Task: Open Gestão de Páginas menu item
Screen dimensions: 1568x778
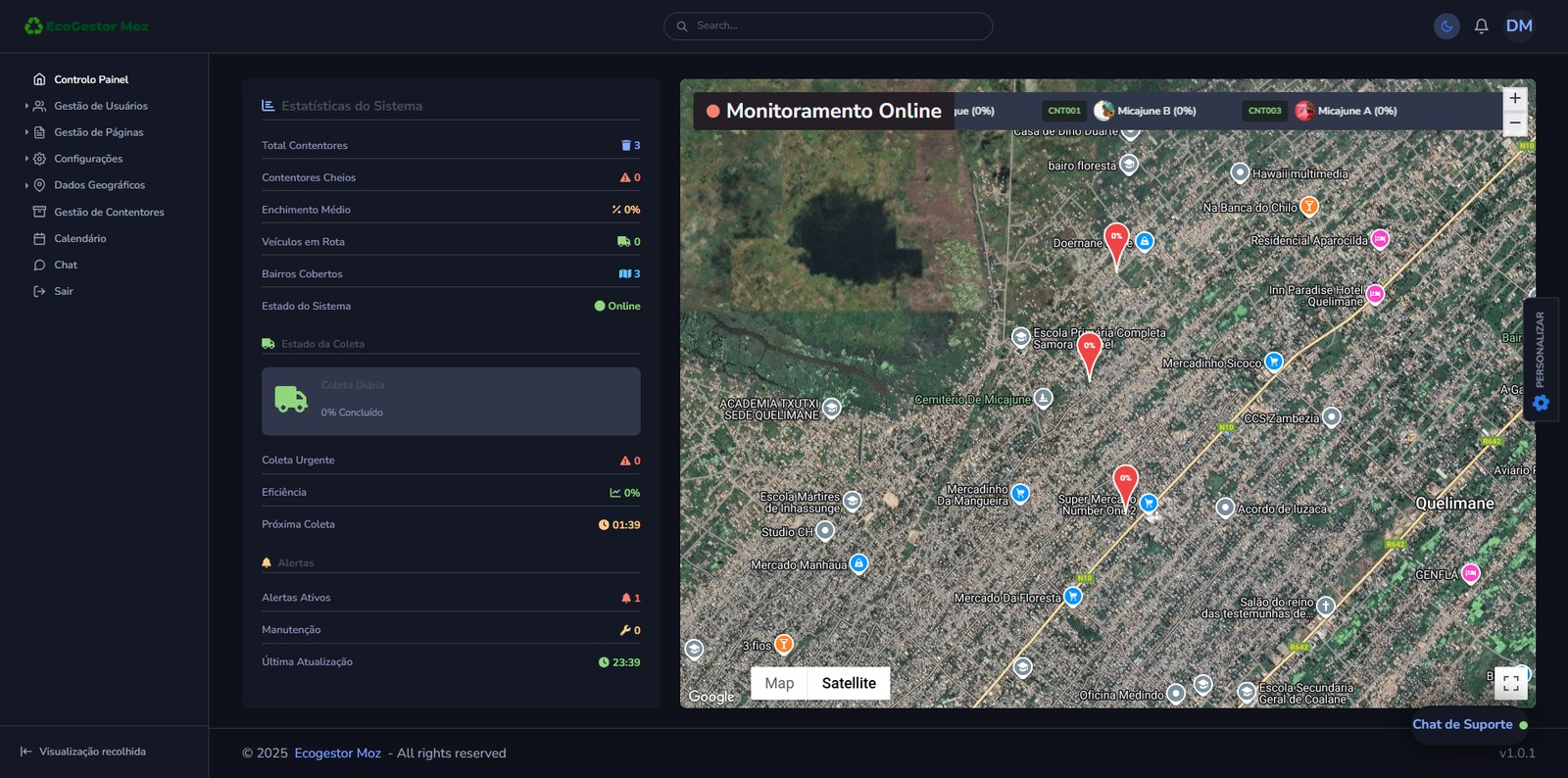Action: (x=98, y=132)
